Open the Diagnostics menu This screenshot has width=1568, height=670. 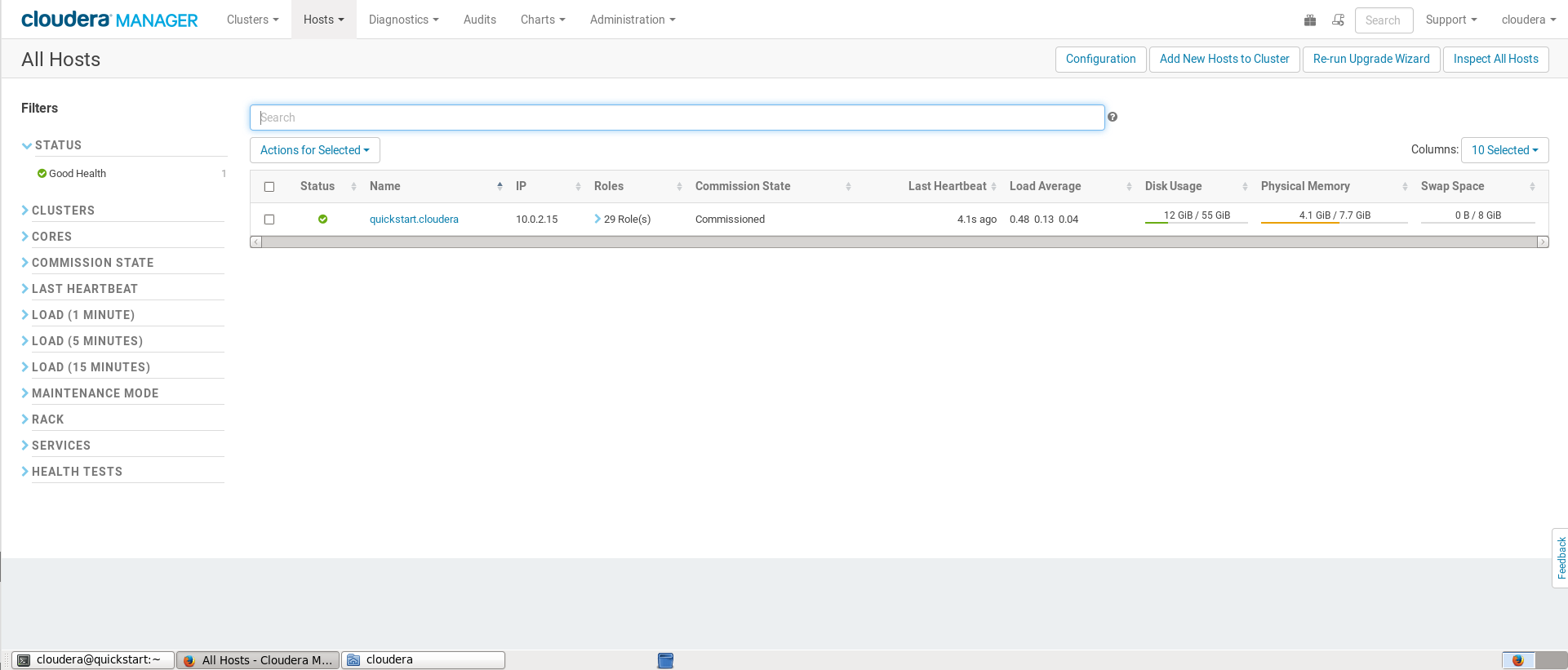pos(403,20)
